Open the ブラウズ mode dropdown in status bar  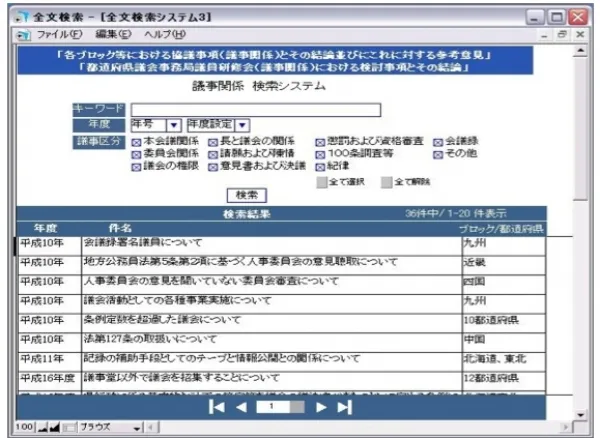click(137, 428)
